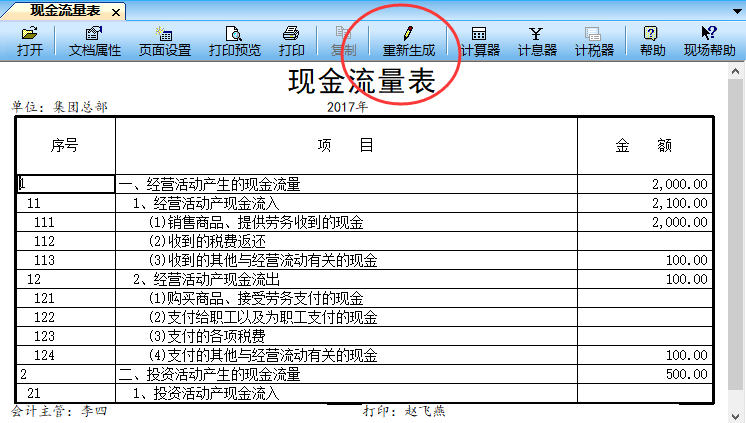Launch 打印预览 print preview
The width and height of the screenshot is (746, 423).
pos(234,41)
